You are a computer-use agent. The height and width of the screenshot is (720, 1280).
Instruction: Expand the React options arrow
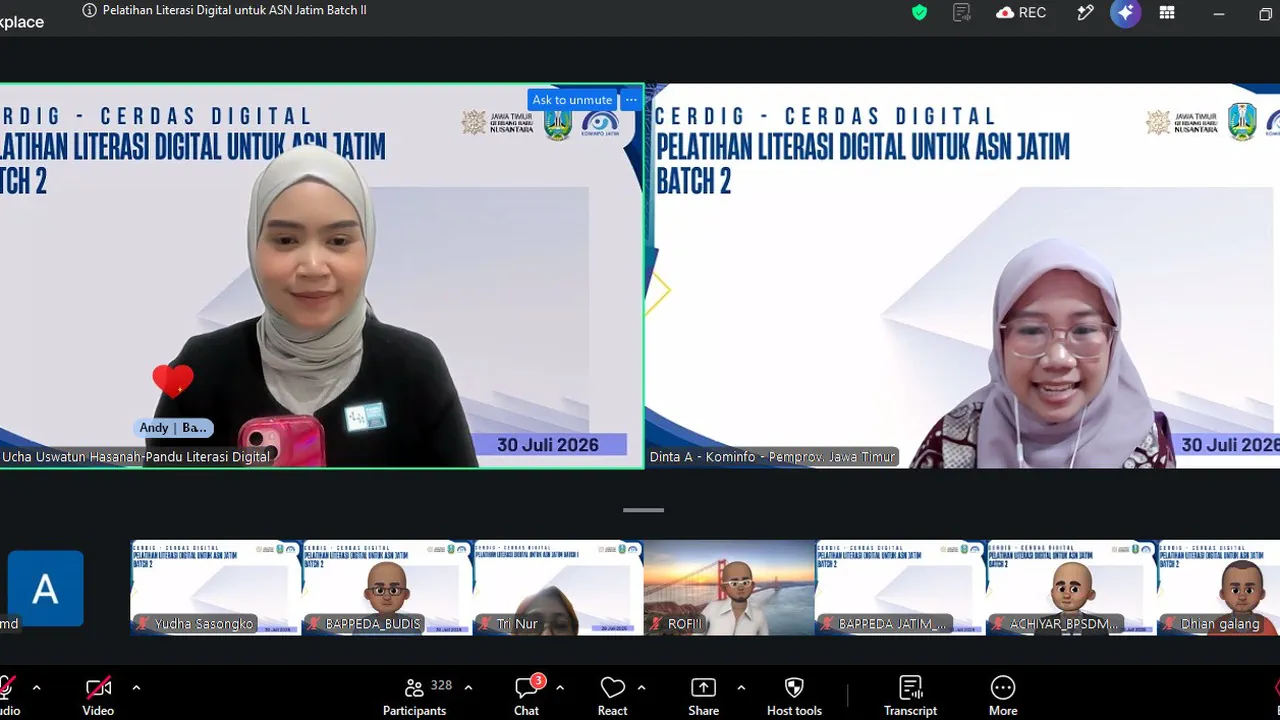pyautogui.click(x=641, y=688)
